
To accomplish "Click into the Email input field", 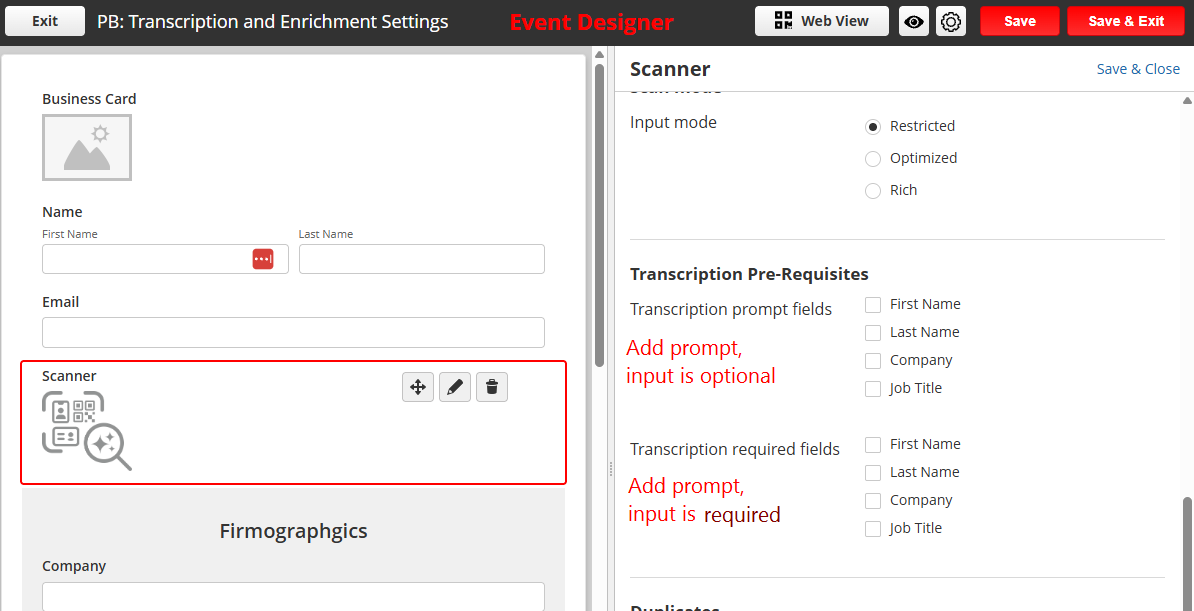I will point(293,332).
